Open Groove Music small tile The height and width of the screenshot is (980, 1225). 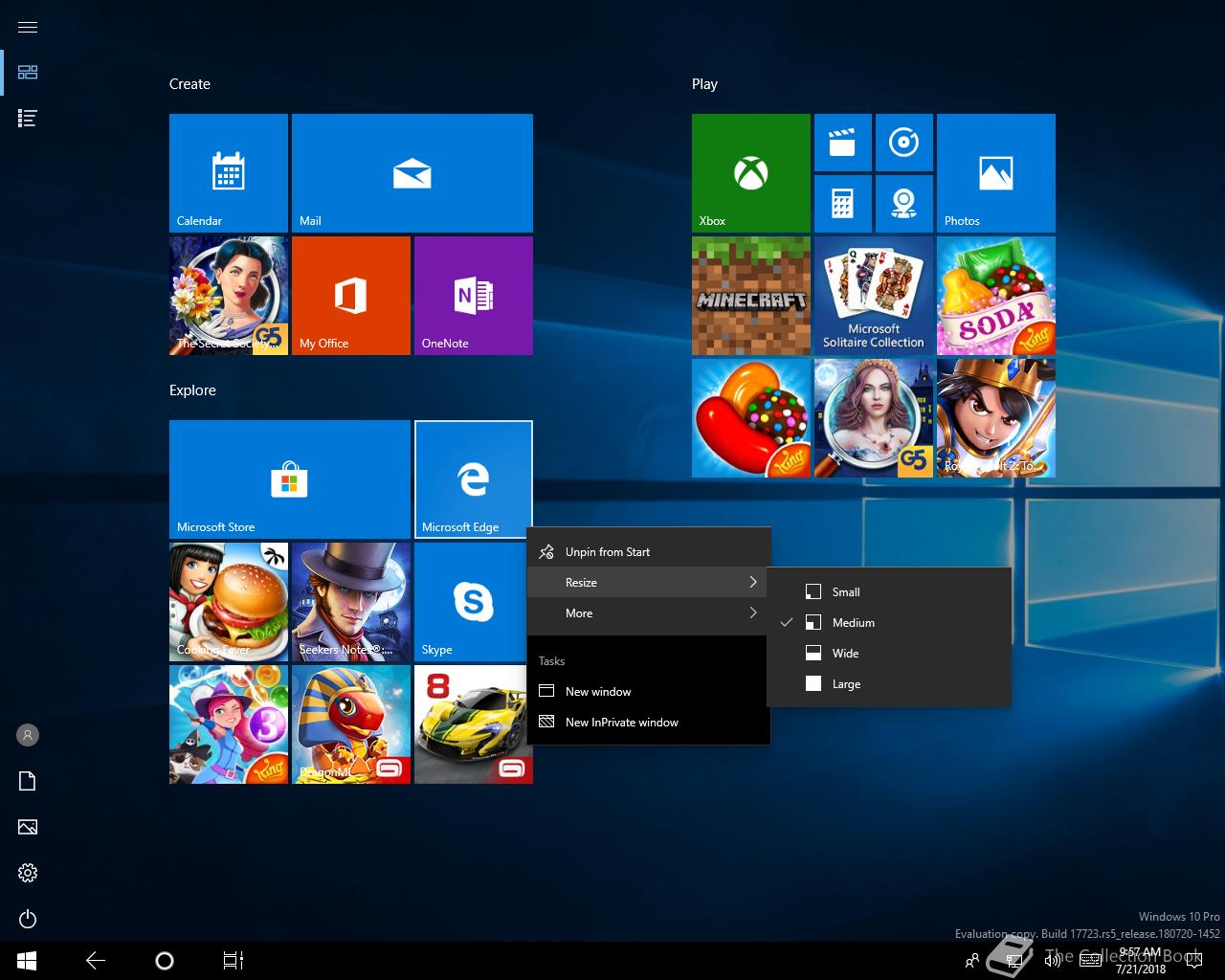click(x=904, y=143)
